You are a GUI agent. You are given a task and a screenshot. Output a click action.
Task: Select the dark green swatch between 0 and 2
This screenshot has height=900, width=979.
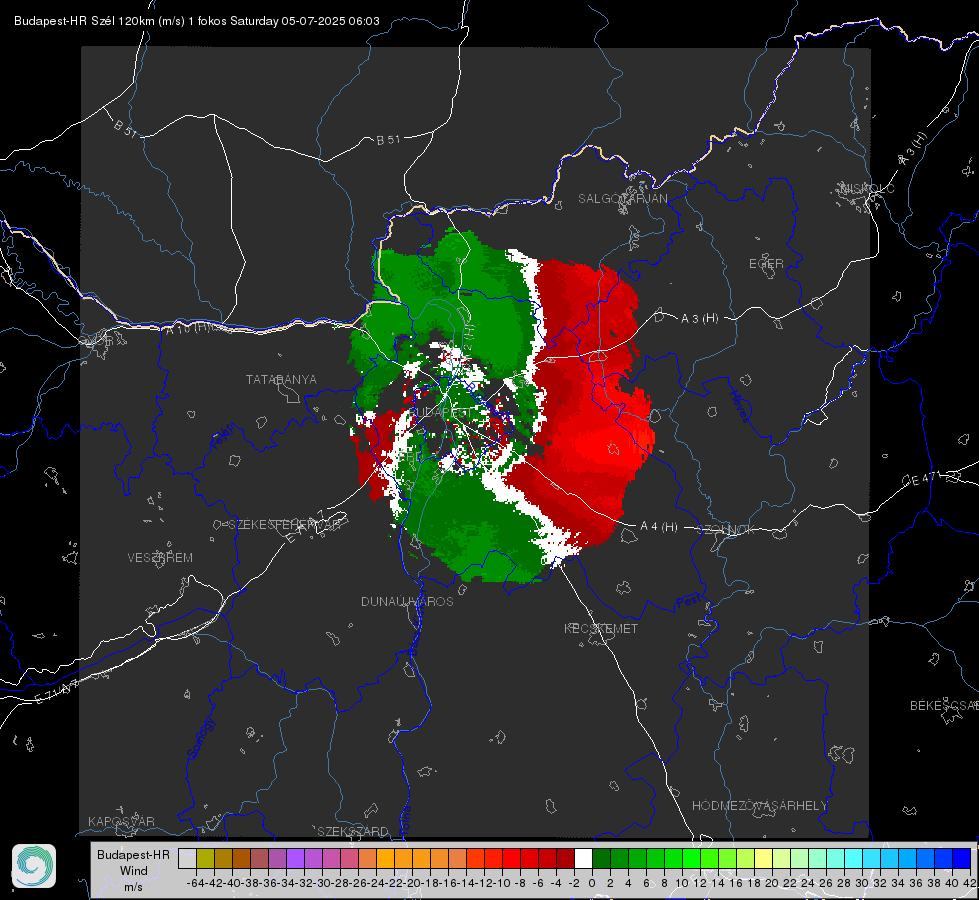click(x=601, y=858)
